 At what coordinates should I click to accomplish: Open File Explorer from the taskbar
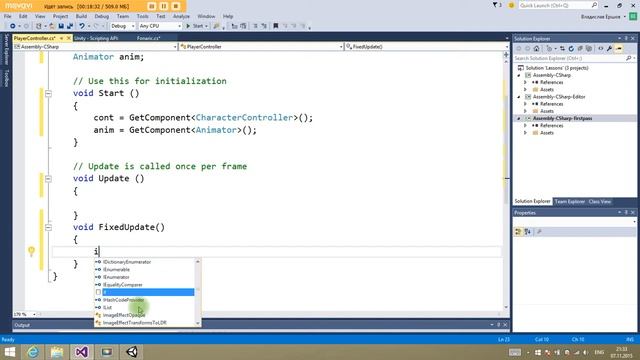coord(57,352)
